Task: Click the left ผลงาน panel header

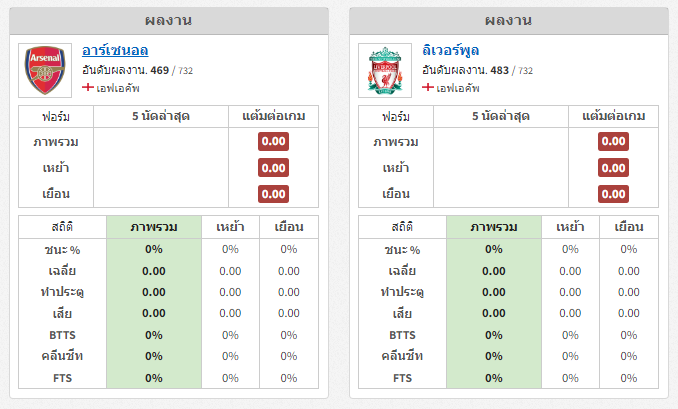Action: click(x=169, y=21)
